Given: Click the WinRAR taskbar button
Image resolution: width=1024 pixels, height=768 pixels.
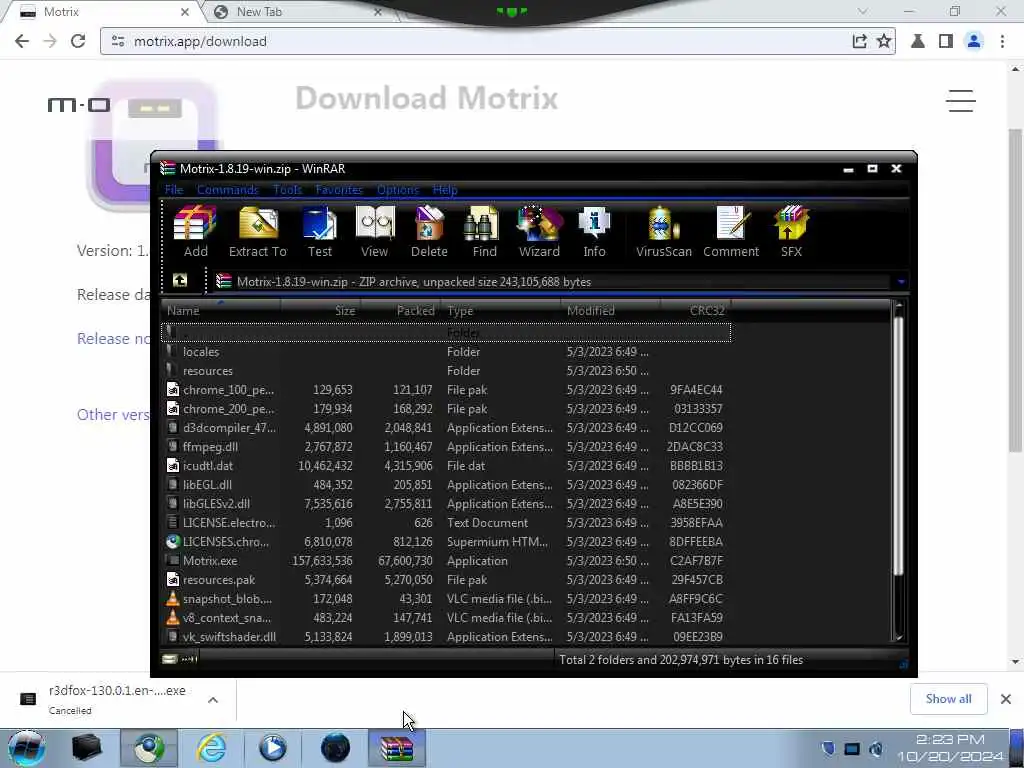Looking at the screenshot, I should [396, 748].
